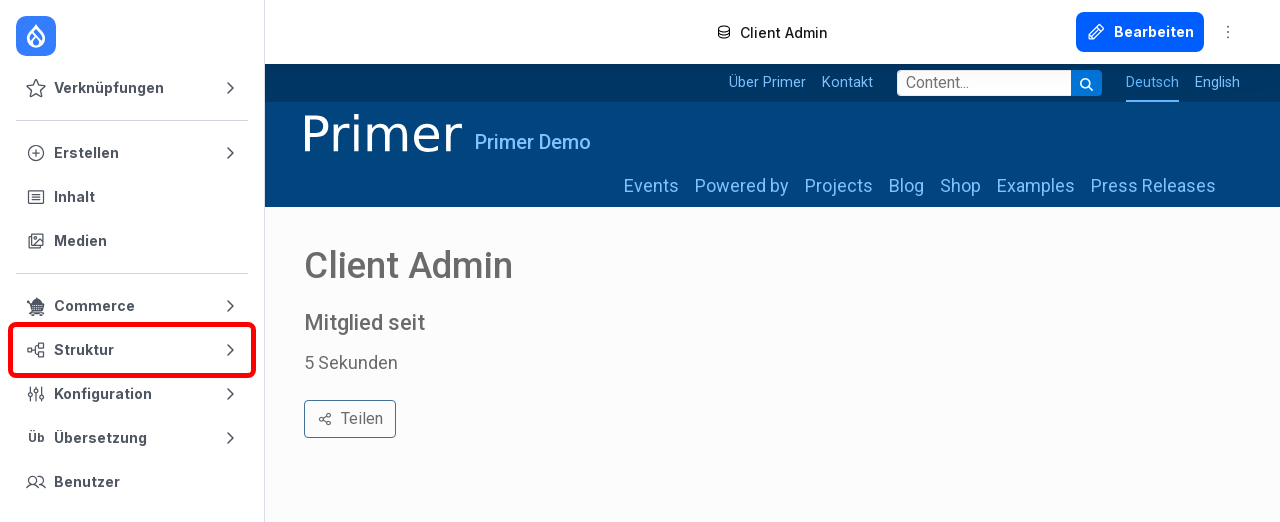Screen dimensions: 1280x522
Task: Open Verknüpfungen in the sidebar
Action: tap(132, 88)
